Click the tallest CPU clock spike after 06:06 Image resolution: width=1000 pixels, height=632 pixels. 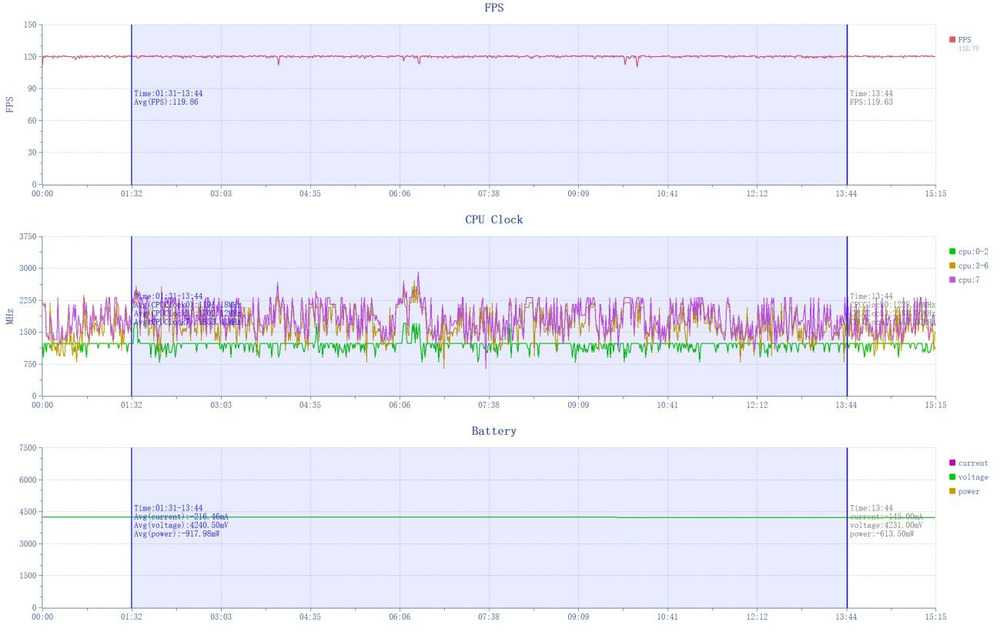(418, 274)
